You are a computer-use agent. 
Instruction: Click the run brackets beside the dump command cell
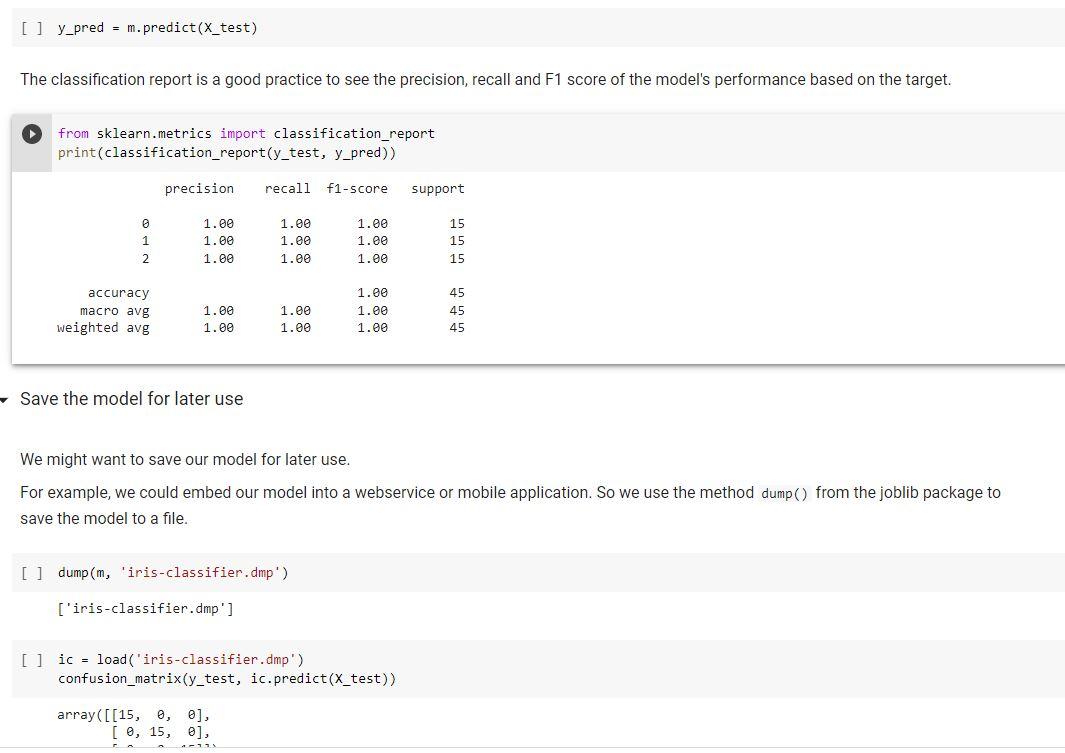click(x=29, y=572)
